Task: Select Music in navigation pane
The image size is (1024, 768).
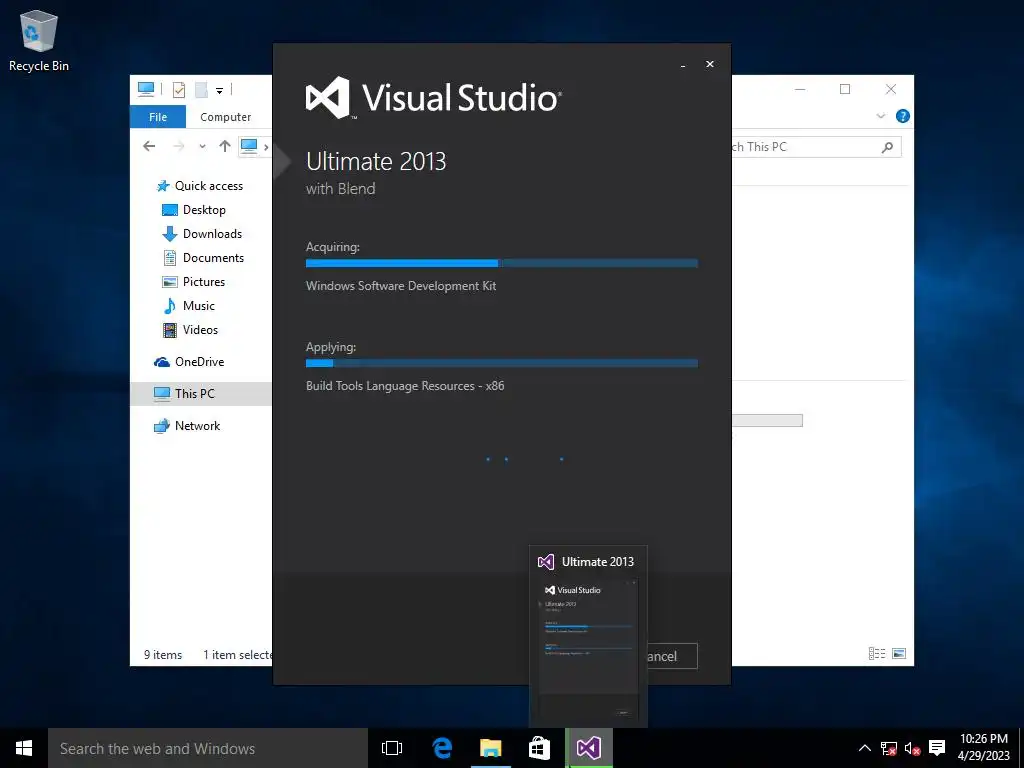Action: pos(189,306)
